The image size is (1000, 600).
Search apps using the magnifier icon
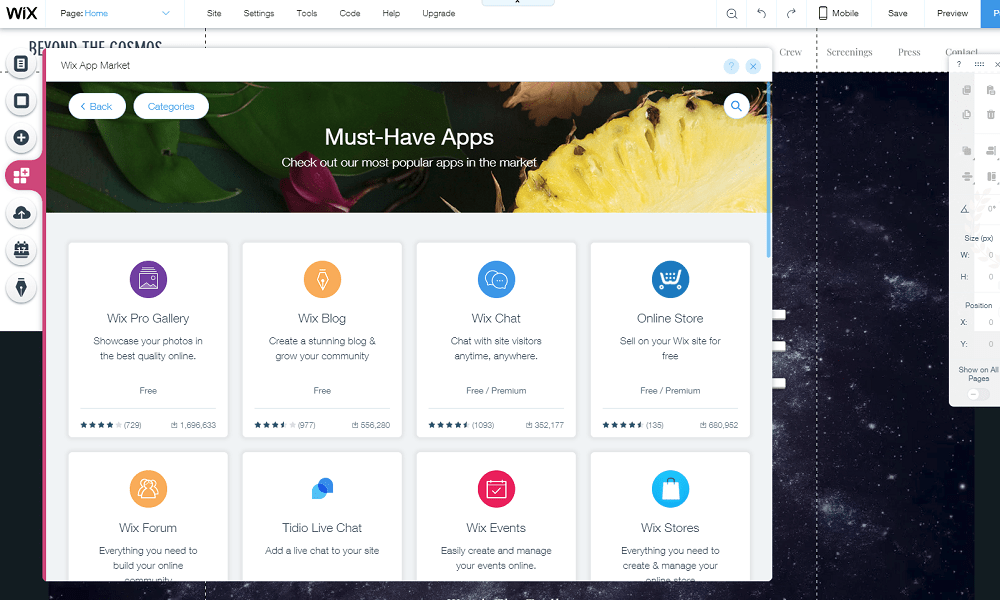tap(736, 106)
